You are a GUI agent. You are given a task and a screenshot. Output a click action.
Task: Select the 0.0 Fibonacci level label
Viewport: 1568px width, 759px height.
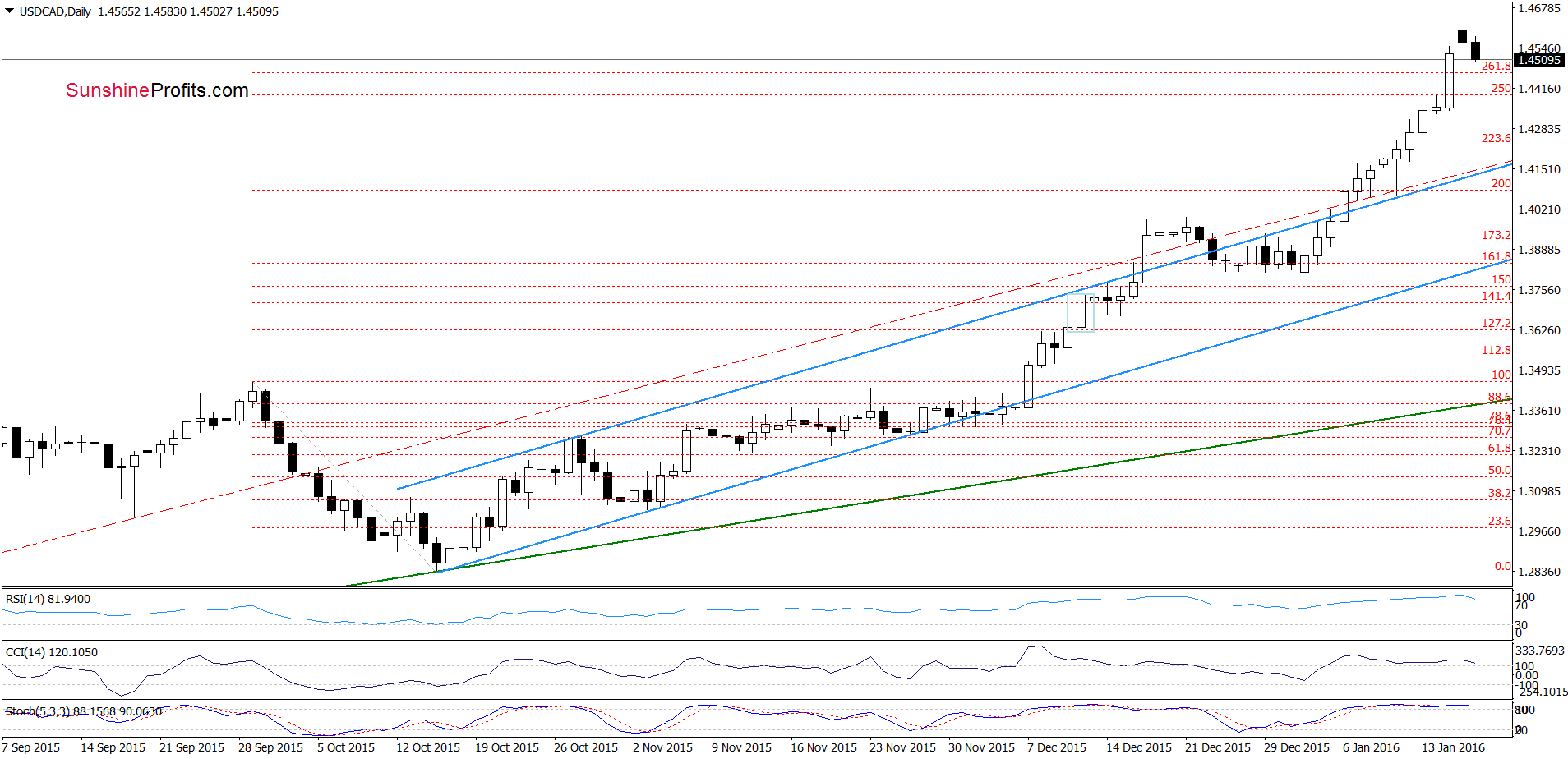pos(1502,566)
